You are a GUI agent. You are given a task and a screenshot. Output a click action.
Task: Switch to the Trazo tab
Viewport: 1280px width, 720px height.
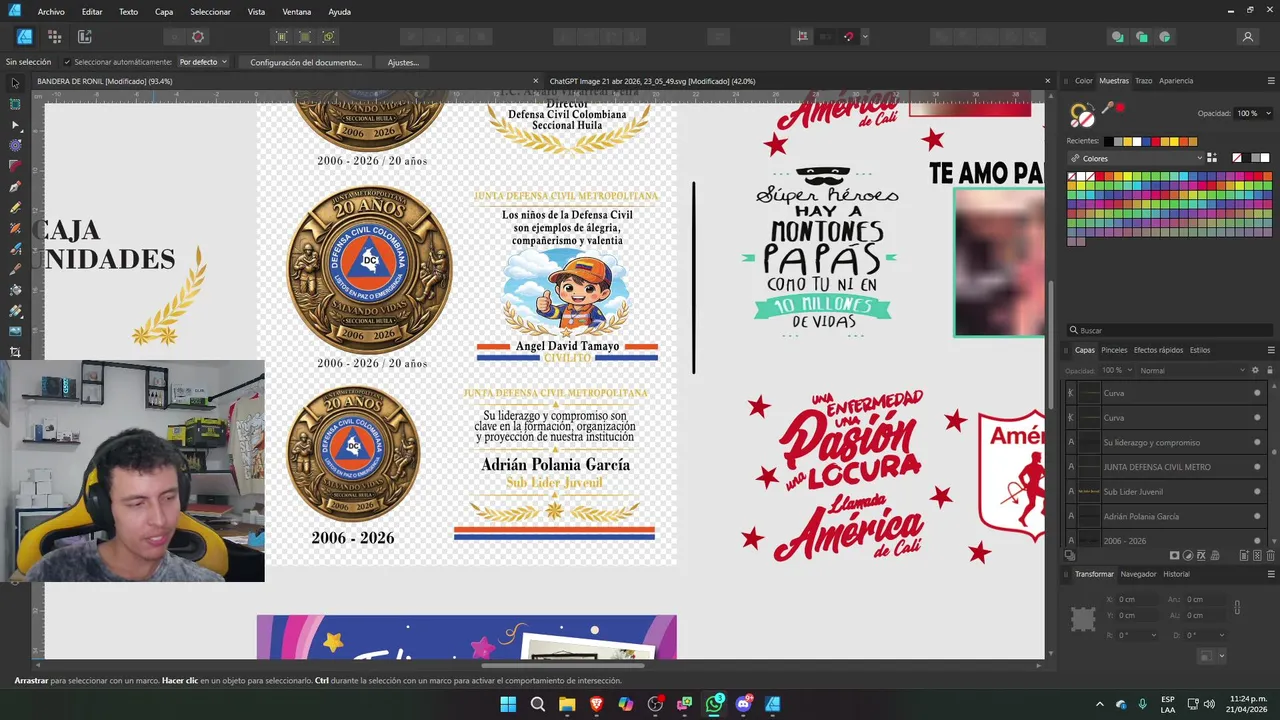coord(1143,81)
